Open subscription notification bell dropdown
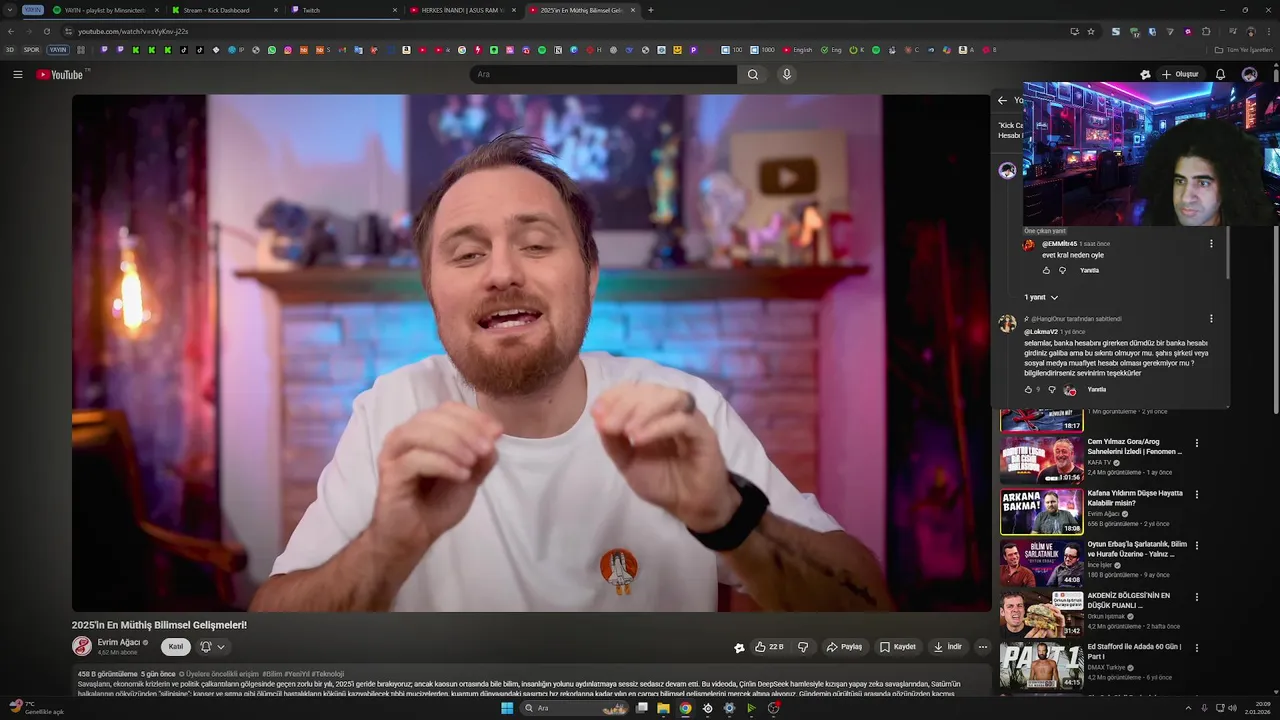 (x=212, y=647)
